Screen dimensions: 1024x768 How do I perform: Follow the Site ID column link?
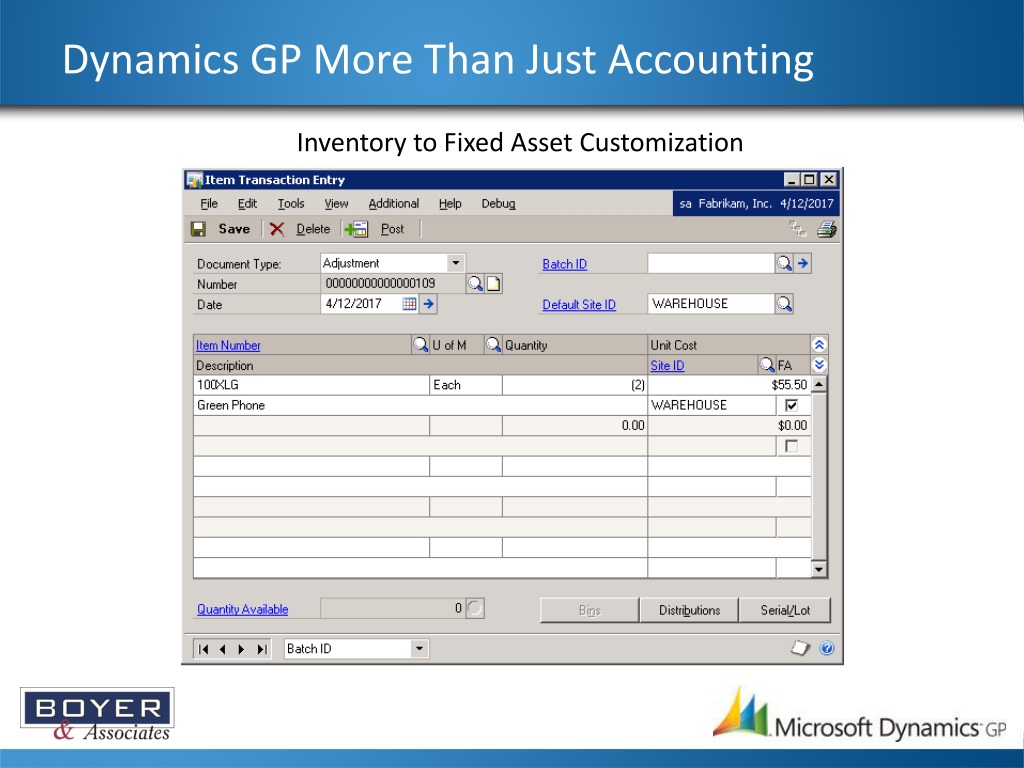[x=667, y=365]
